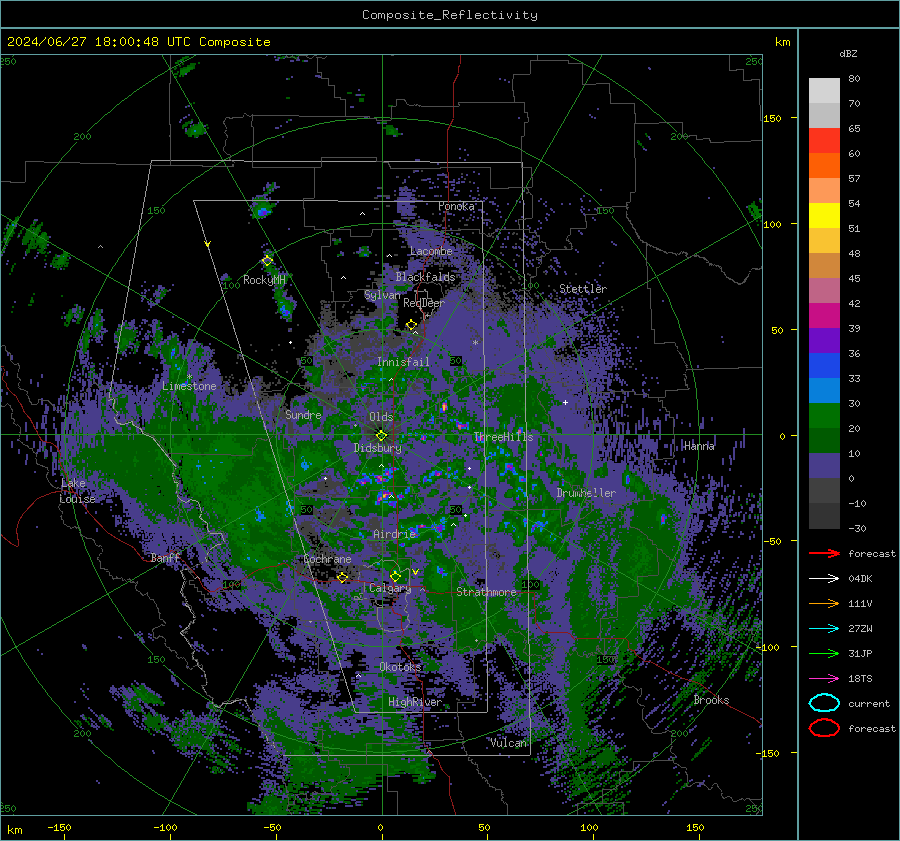Viewport: 900px width, 841px height.
Task: Click the Ponoka city label
Action: 456,206
